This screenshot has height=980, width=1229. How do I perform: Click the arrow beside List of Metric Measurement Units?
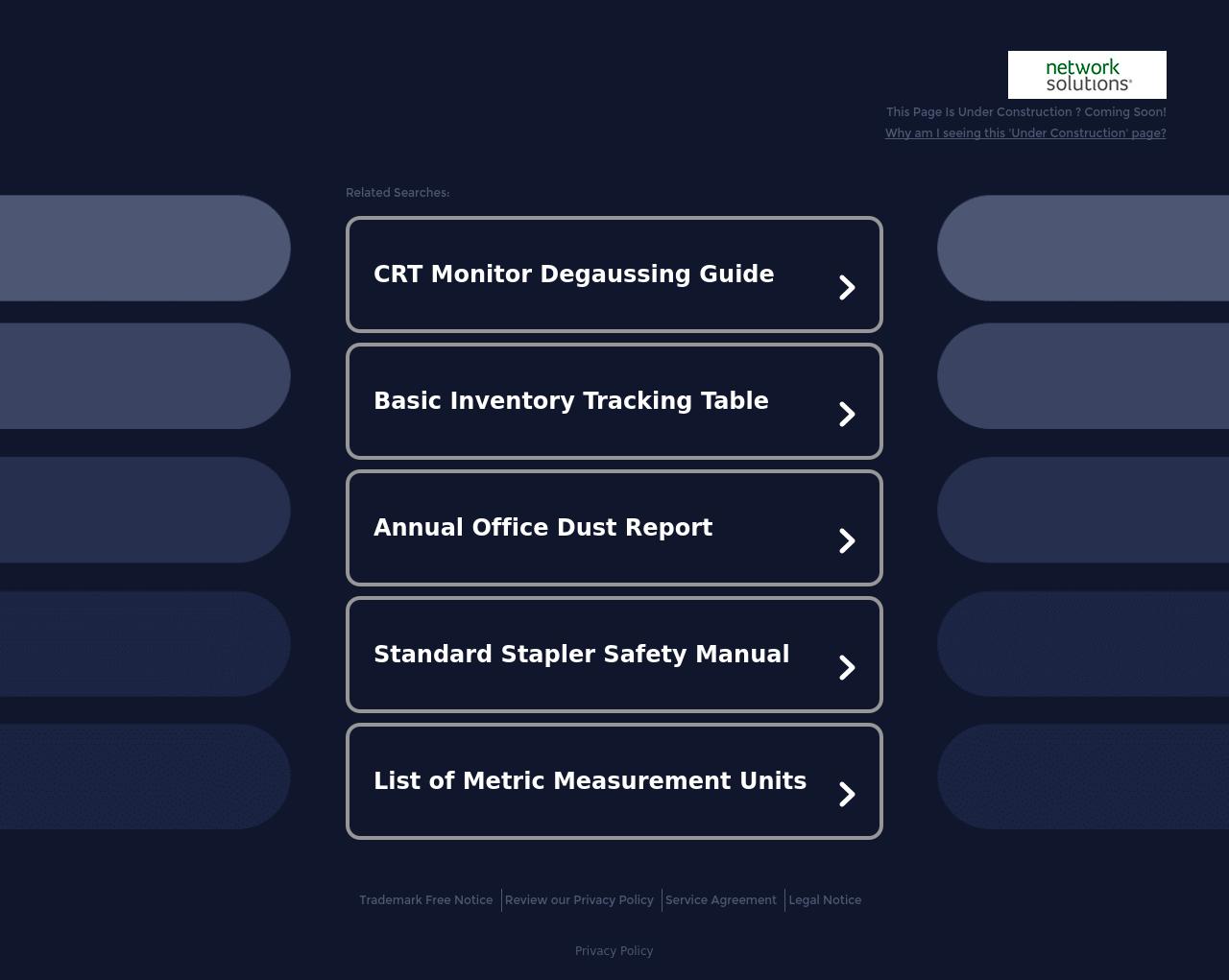(x=846, y=794)
